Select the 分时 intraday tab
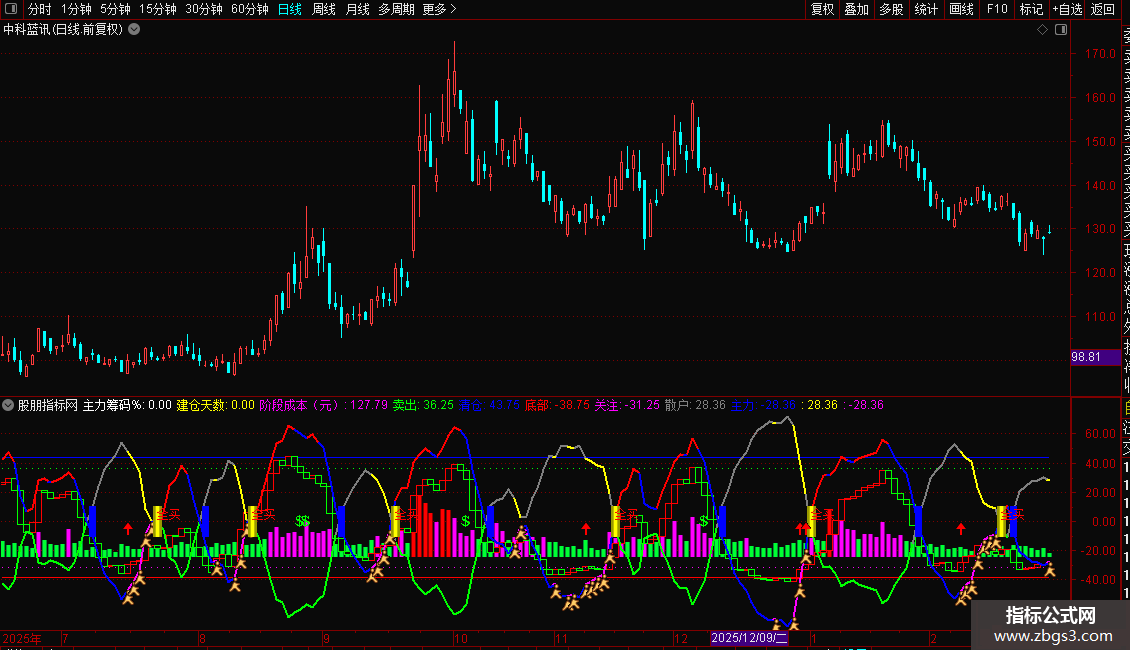 pyautogui.click(x=39, y=9)
